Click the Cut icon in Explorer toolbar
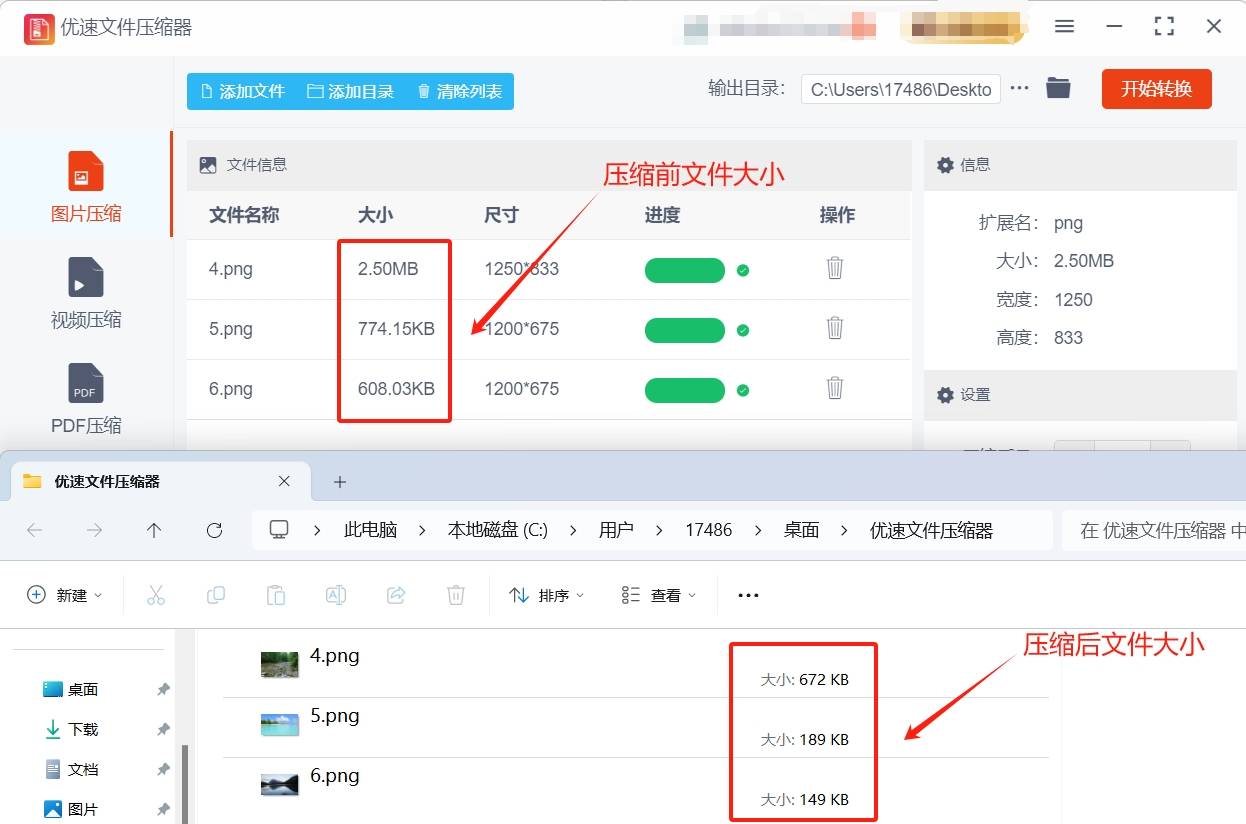This screenshot has width=1246, height=824. tap(156, 594)
